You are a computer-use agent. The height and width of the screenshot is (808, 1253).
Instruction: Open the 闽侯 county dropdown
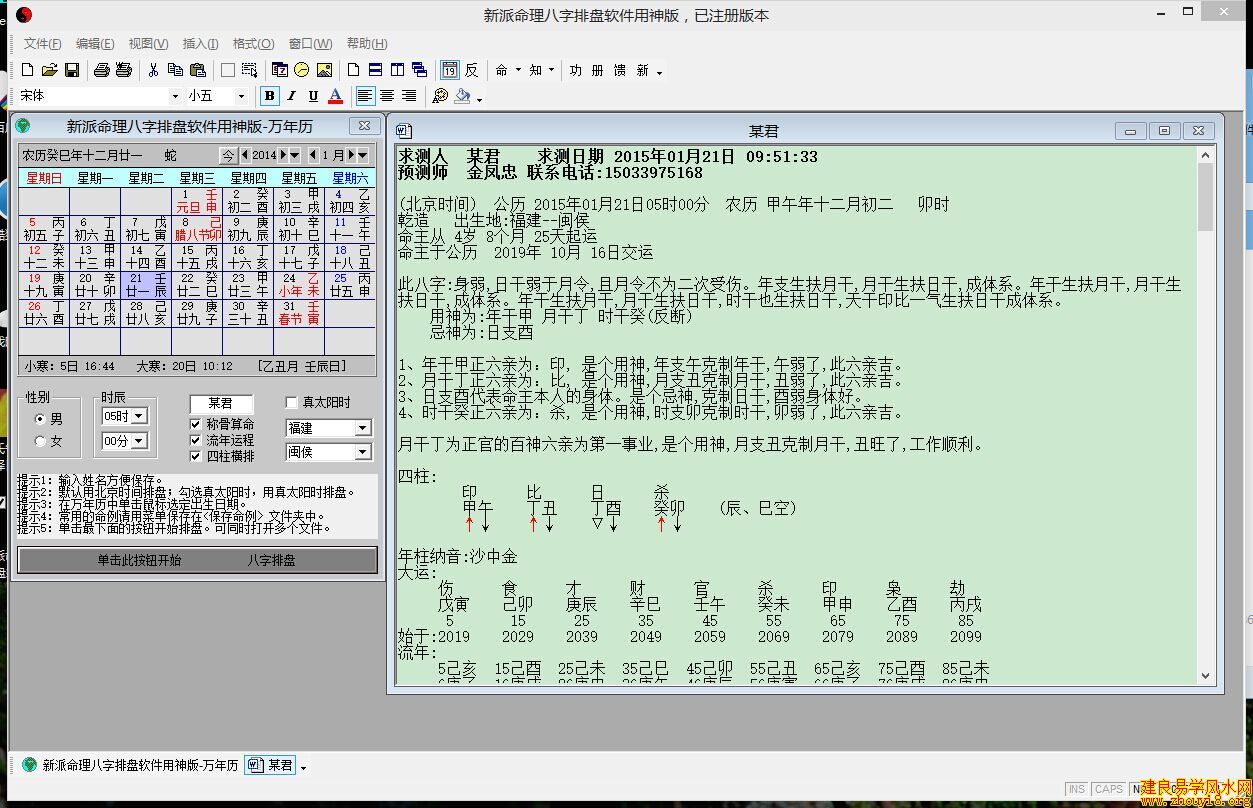pos(363,452)
